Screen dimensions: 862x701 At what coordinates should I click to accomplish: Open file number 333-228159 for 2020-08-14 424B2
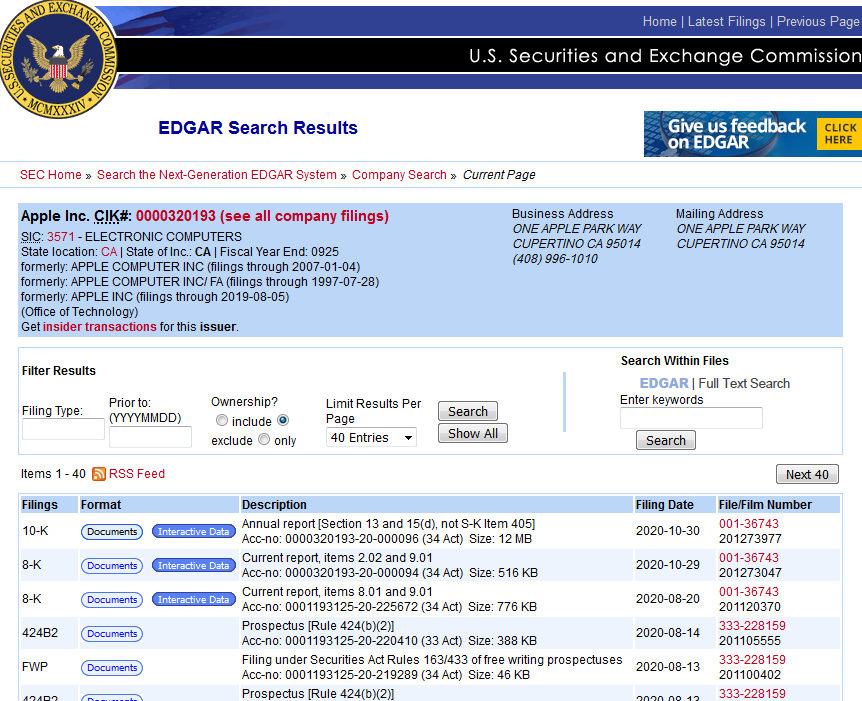point(752,626)
